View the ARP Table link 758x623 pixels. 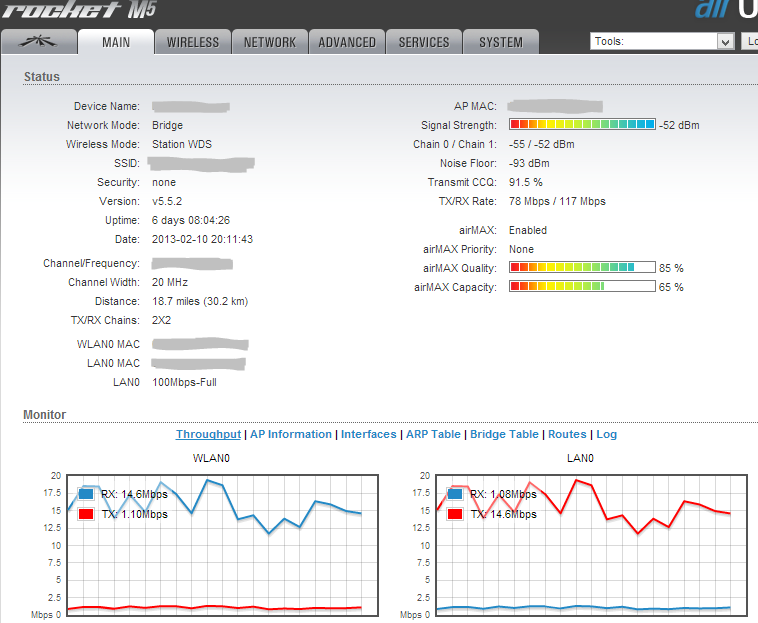click(433, 434)
